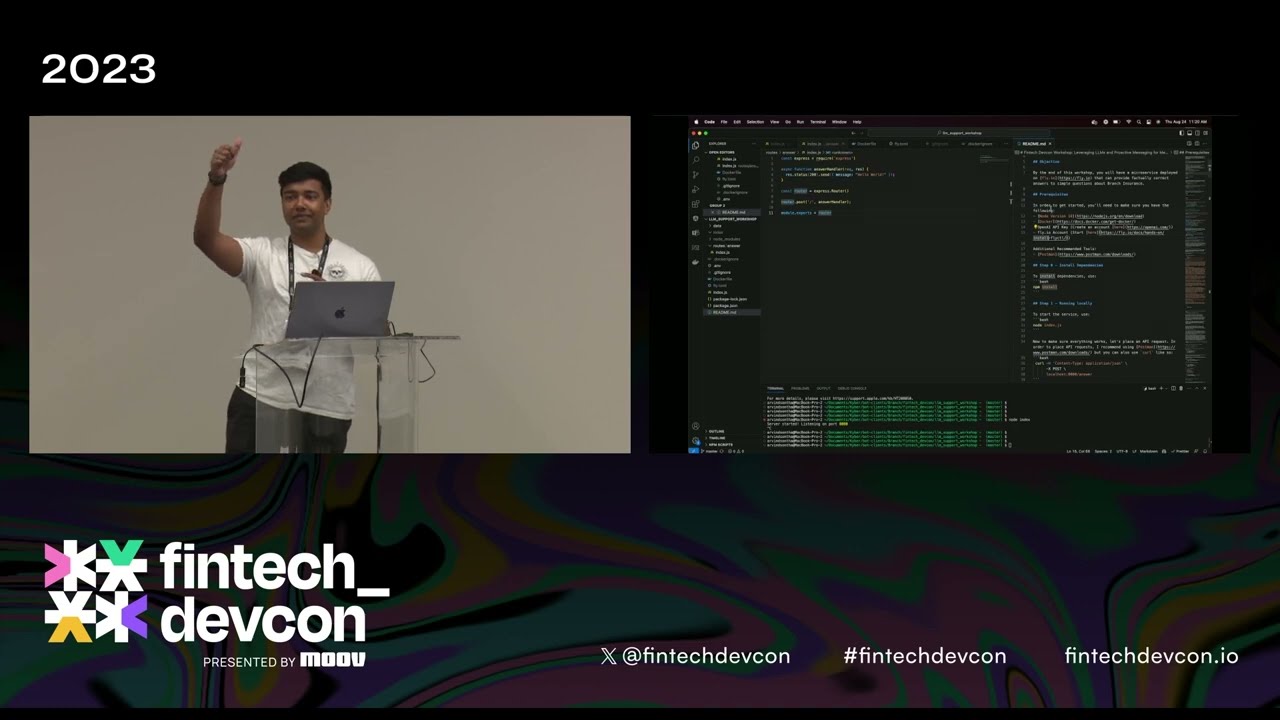
Task: Open the Search view in the activity bar
Action: [696, 160]
